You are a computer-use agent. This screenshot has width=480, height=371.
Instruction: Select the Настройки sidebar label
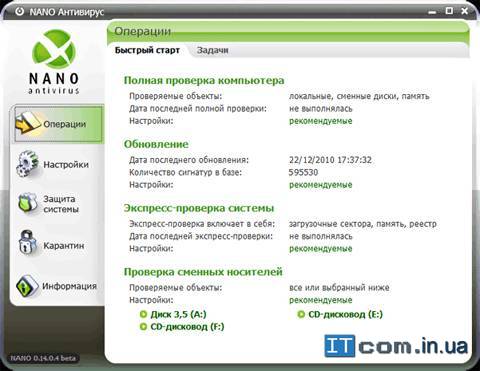(66, 164)
